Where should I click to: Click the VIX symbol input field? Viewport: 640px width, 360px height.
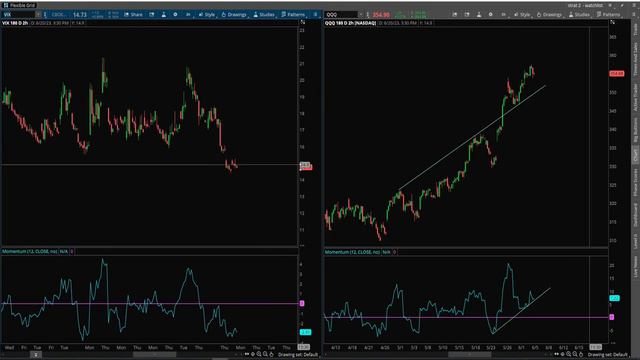point(18,15)
